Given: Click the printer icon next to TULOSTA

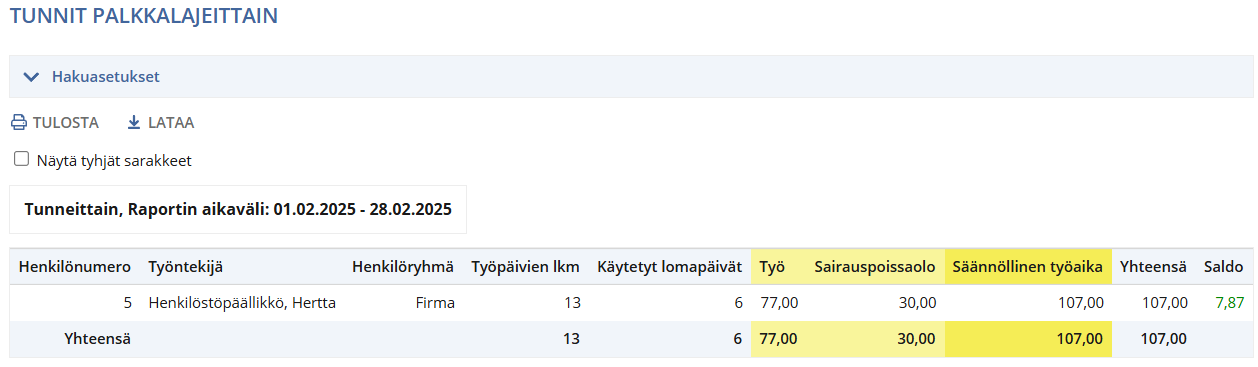Looking at the screenshot, I should (x=19, y=123).
